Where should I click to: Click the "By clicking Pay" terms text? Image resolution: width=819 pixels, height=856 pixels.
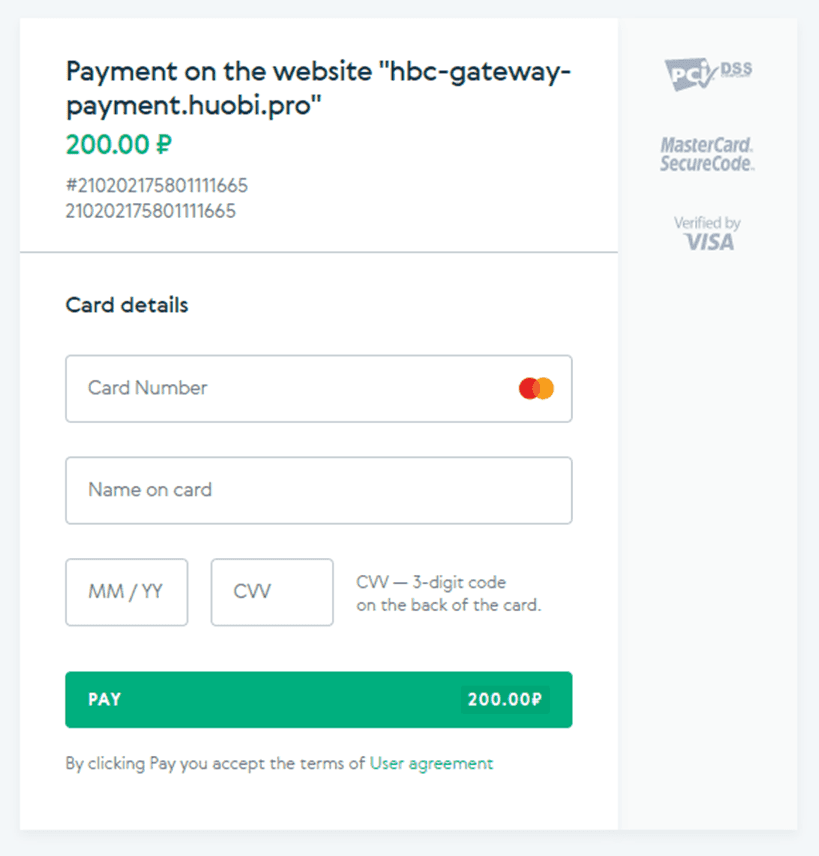215,763
